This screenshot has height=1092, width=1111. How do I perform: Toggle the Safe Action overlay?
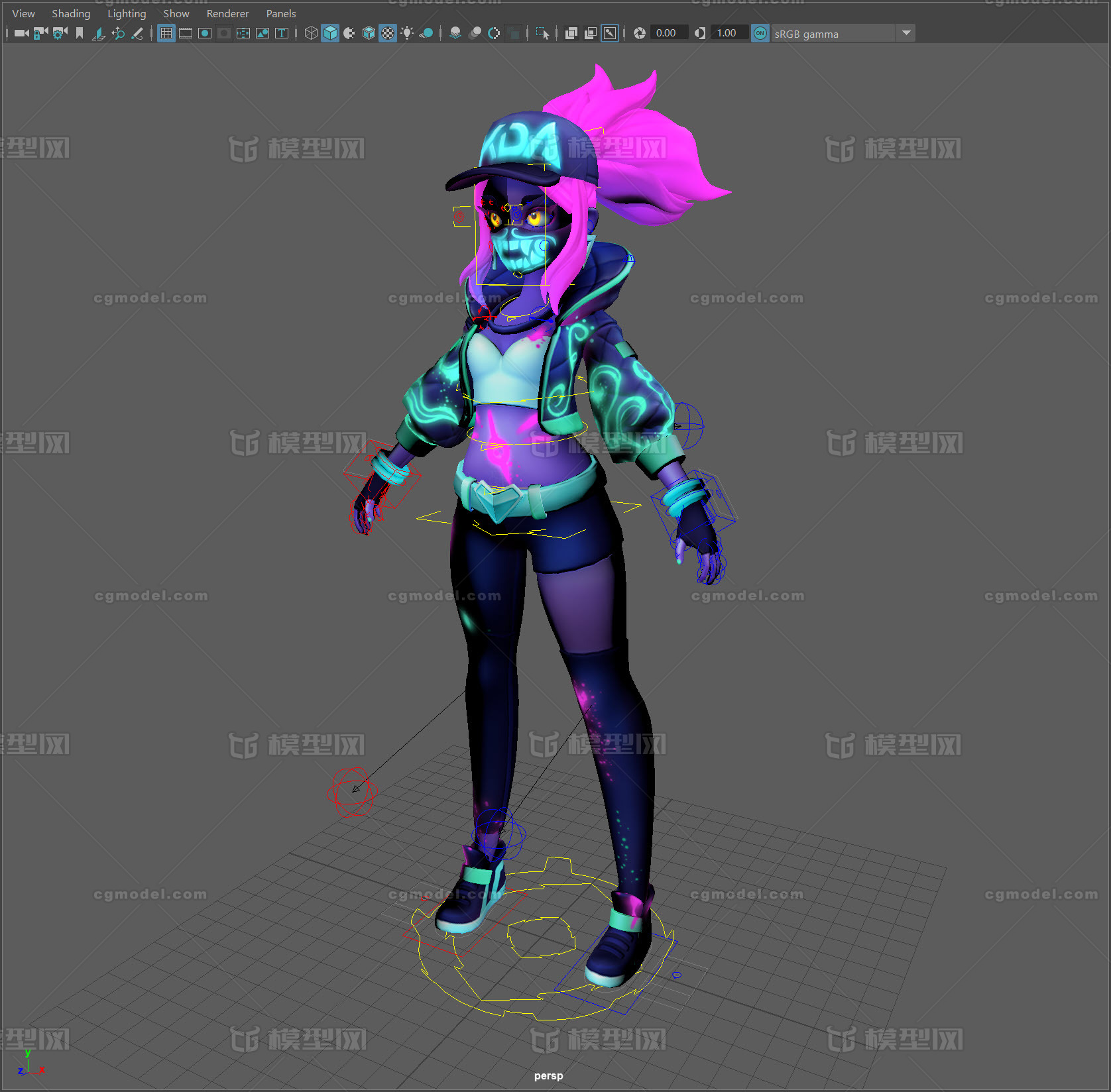(243, 33)
